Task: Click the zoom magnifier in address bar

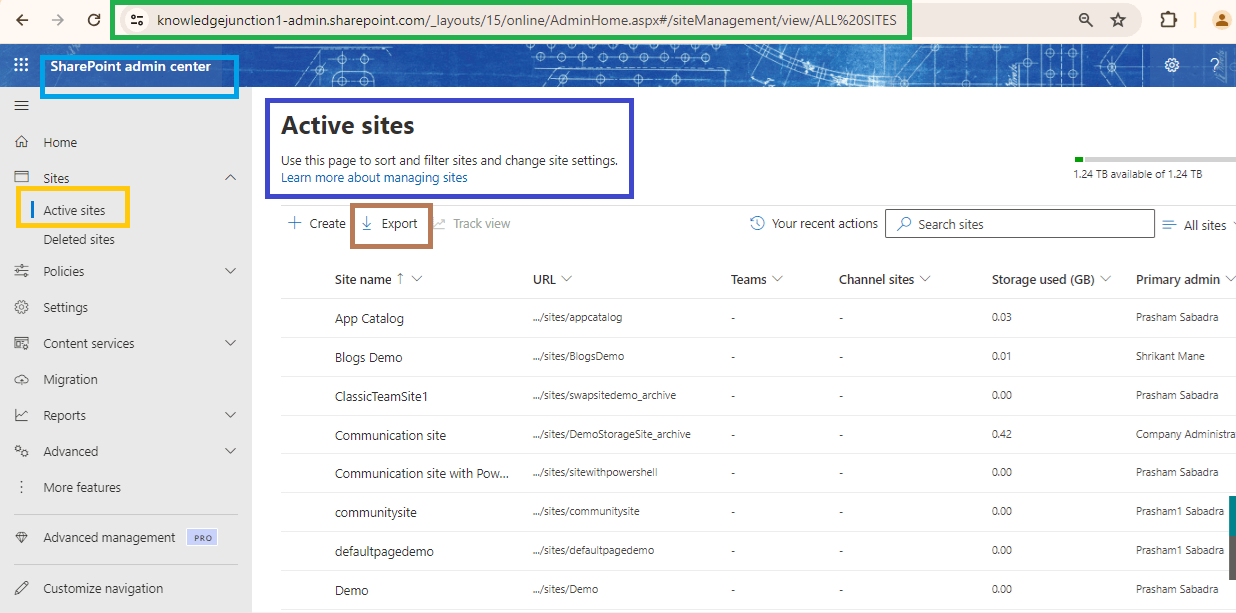Action: pos(1085,20)
